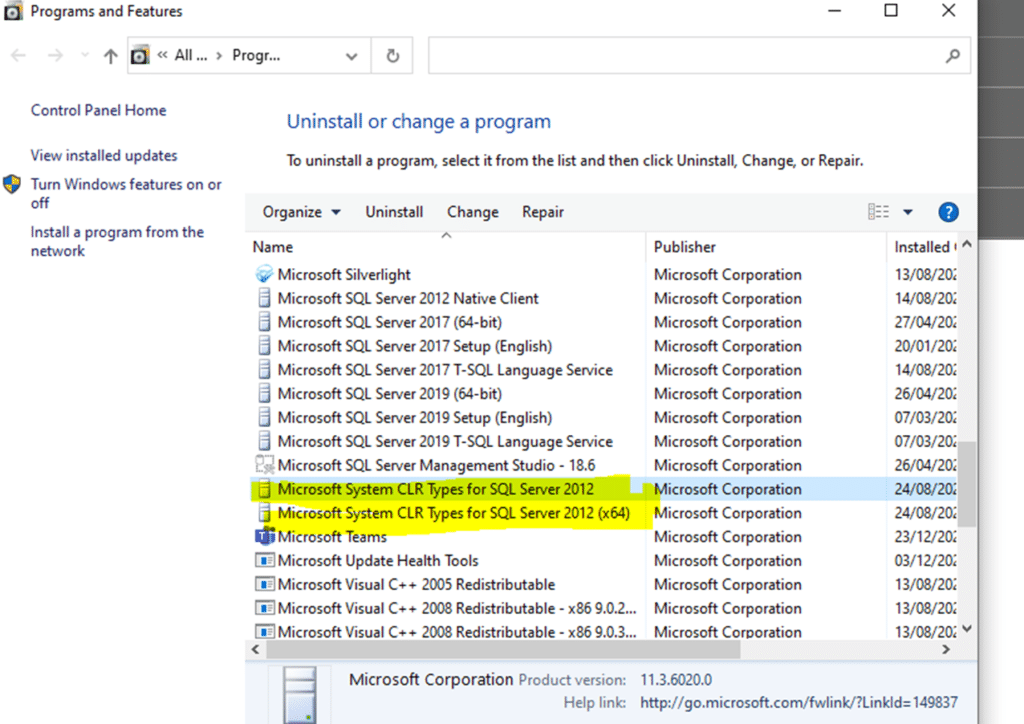The height and width of the screenshot is (724, 1024).
Task: Select SQL Server 2019 T-SQL Language Service icon
Action: (x=264, y=441)
